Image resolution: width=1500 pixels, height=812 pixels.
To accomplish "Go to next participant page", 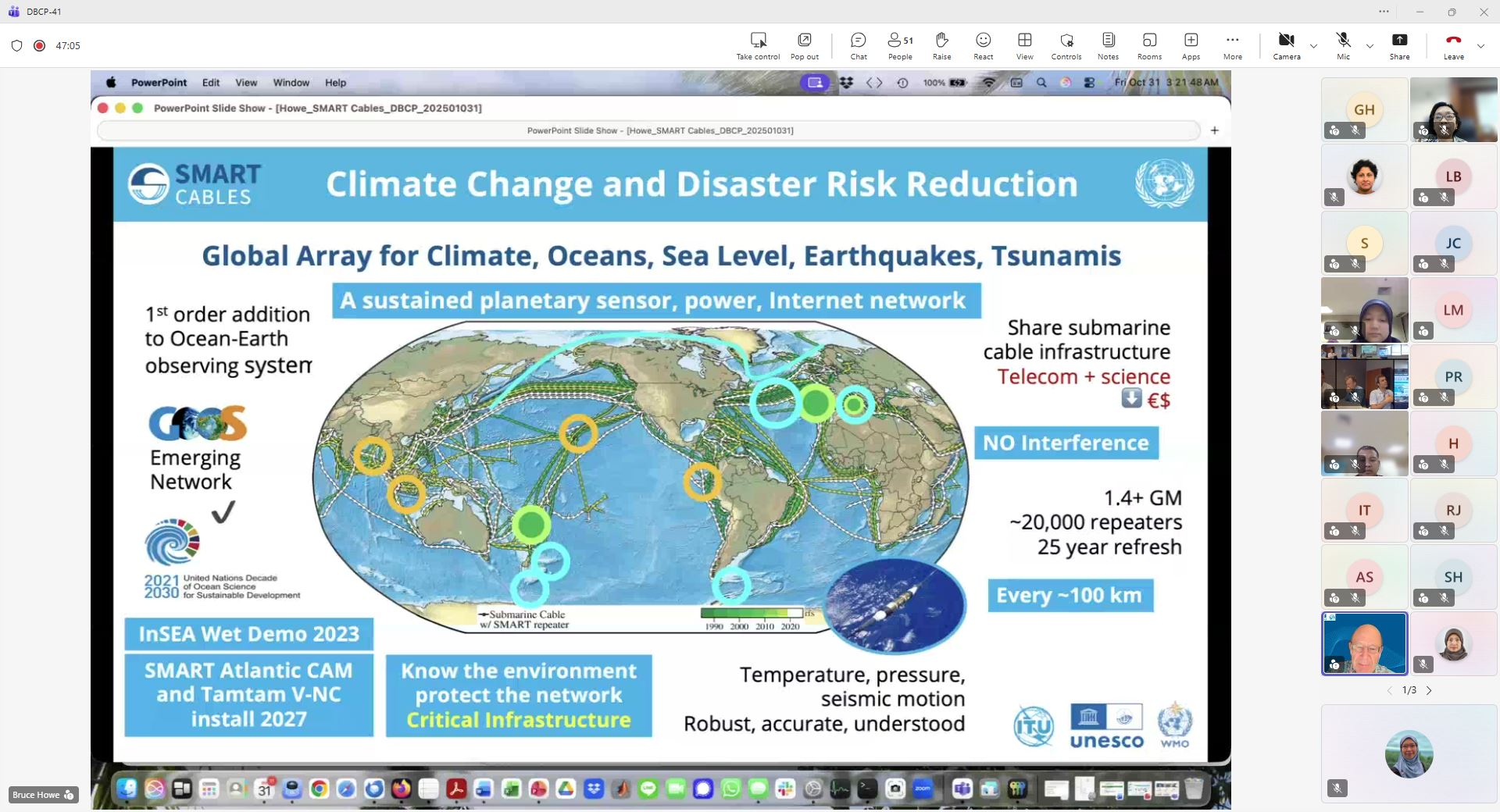I will tap(1429, 690).
